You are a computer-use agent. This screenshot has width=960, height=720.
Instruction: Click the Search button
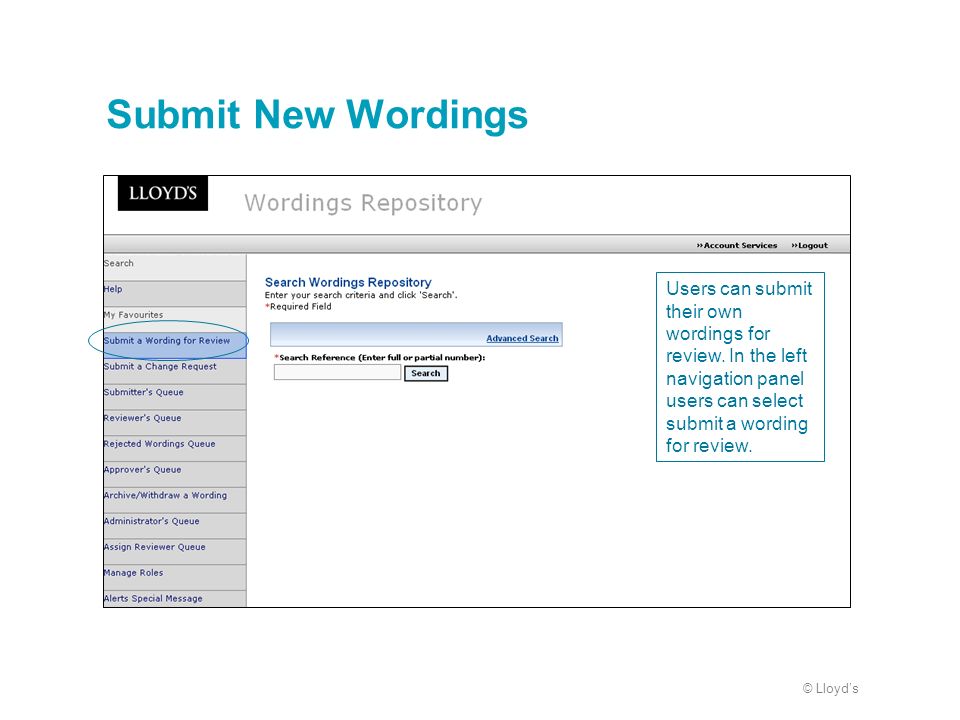(x=426, y=373)
